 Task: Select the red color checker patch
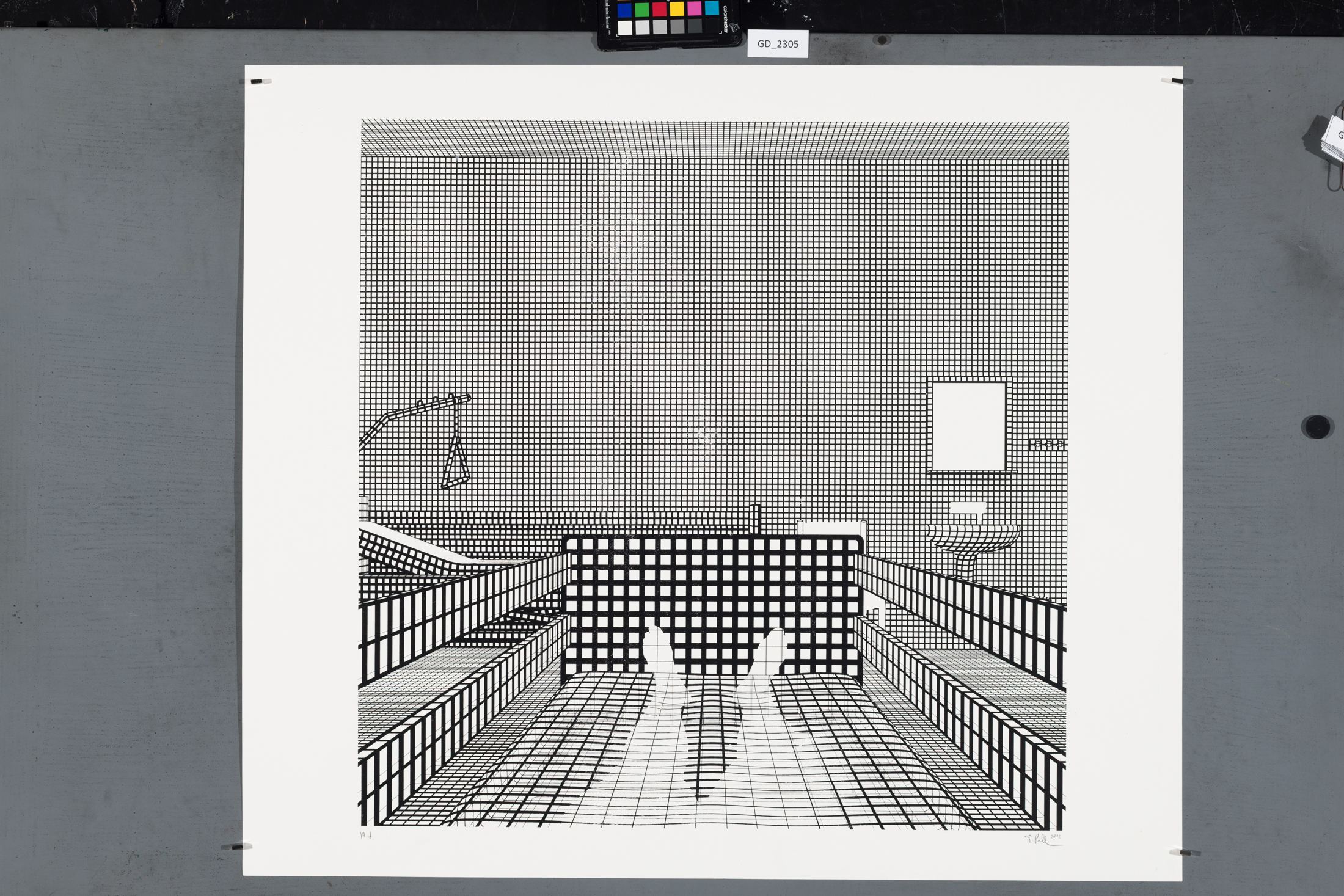tap(659, 10)
